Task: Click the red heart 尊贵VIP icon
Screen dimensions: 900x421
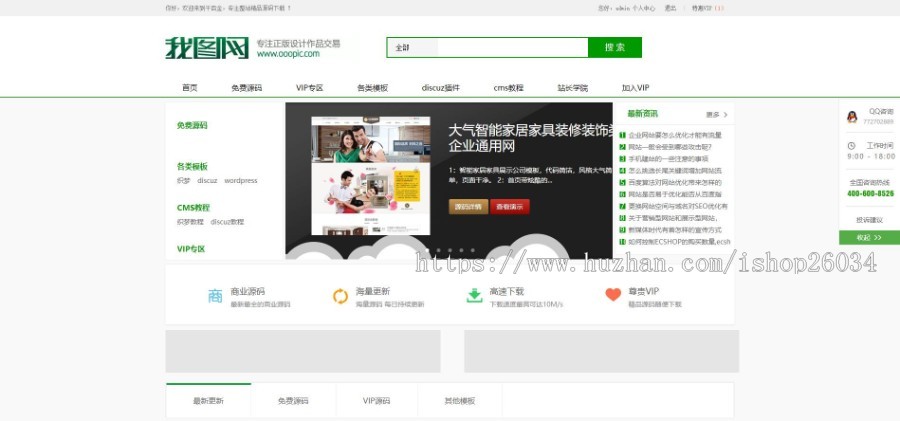Action: 613,295
